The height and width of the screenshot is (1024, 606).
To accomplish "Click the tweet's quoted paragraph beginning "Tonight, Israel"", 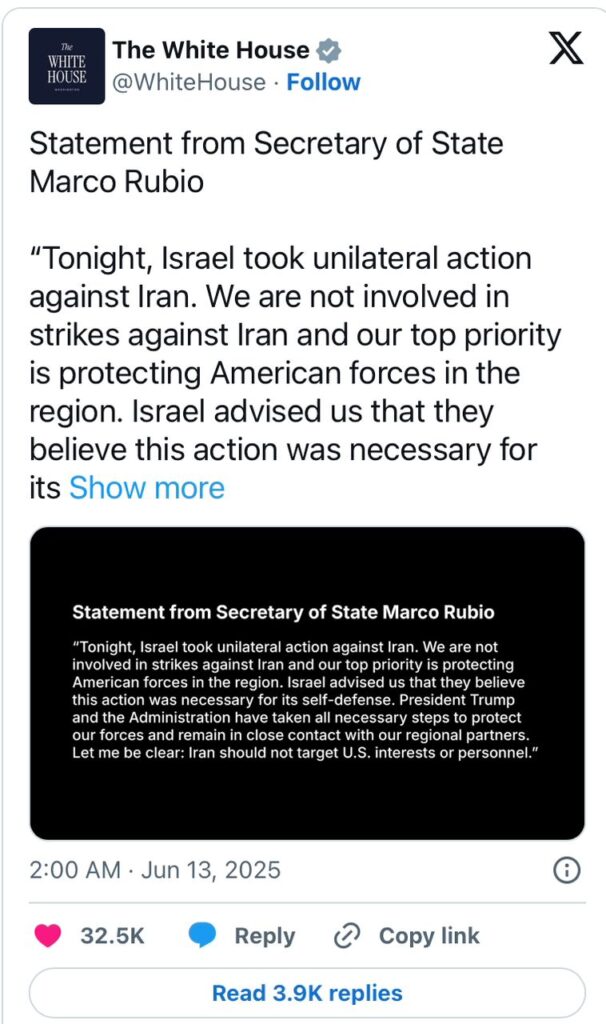I will (x=295, y=373).
